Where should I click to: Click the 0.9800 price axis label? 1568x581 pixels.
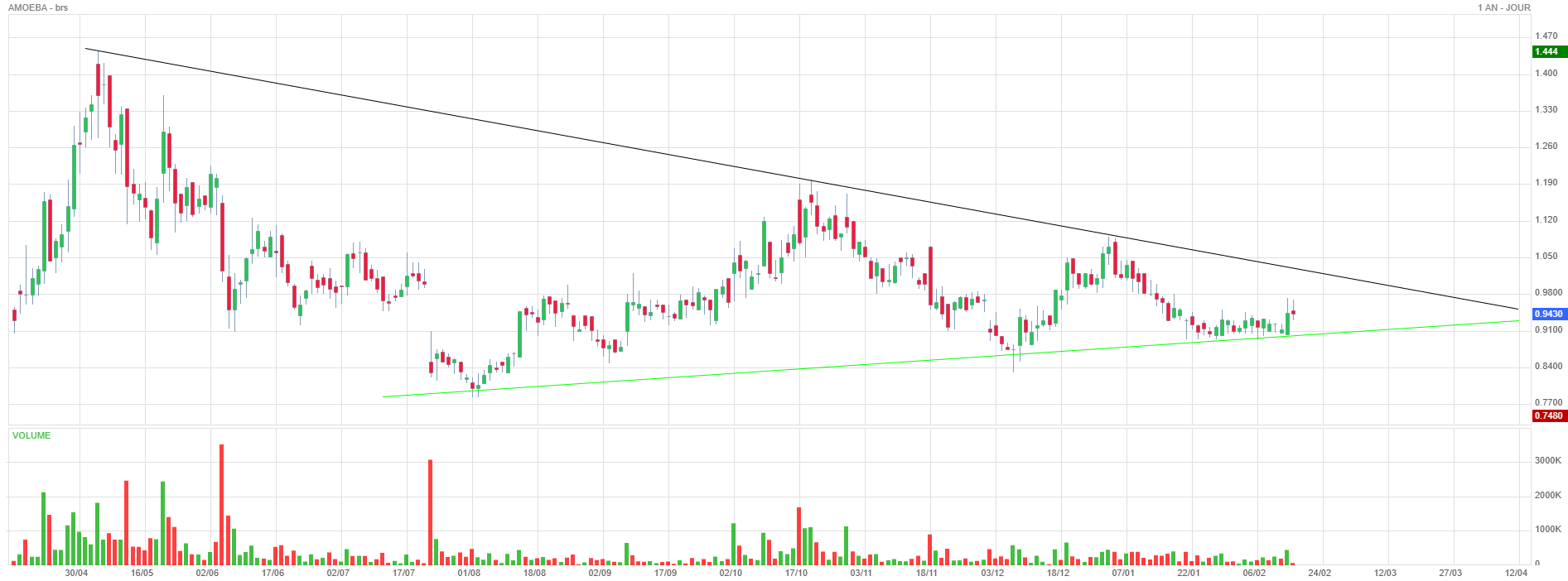click(x=1548, y=292)
